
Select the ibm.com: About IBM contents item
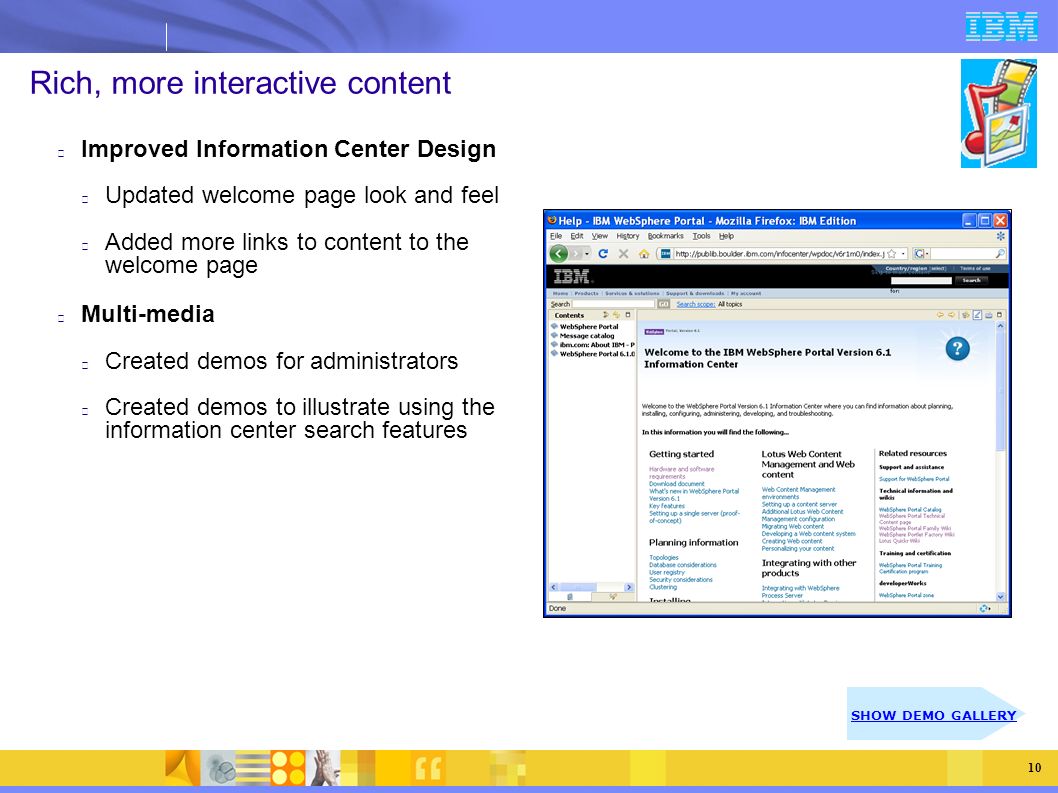coord(597,345)
